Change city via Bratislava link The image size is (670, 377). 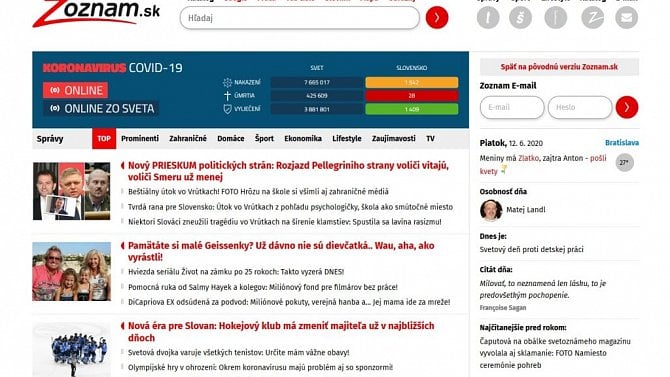[x=622, y=143]
